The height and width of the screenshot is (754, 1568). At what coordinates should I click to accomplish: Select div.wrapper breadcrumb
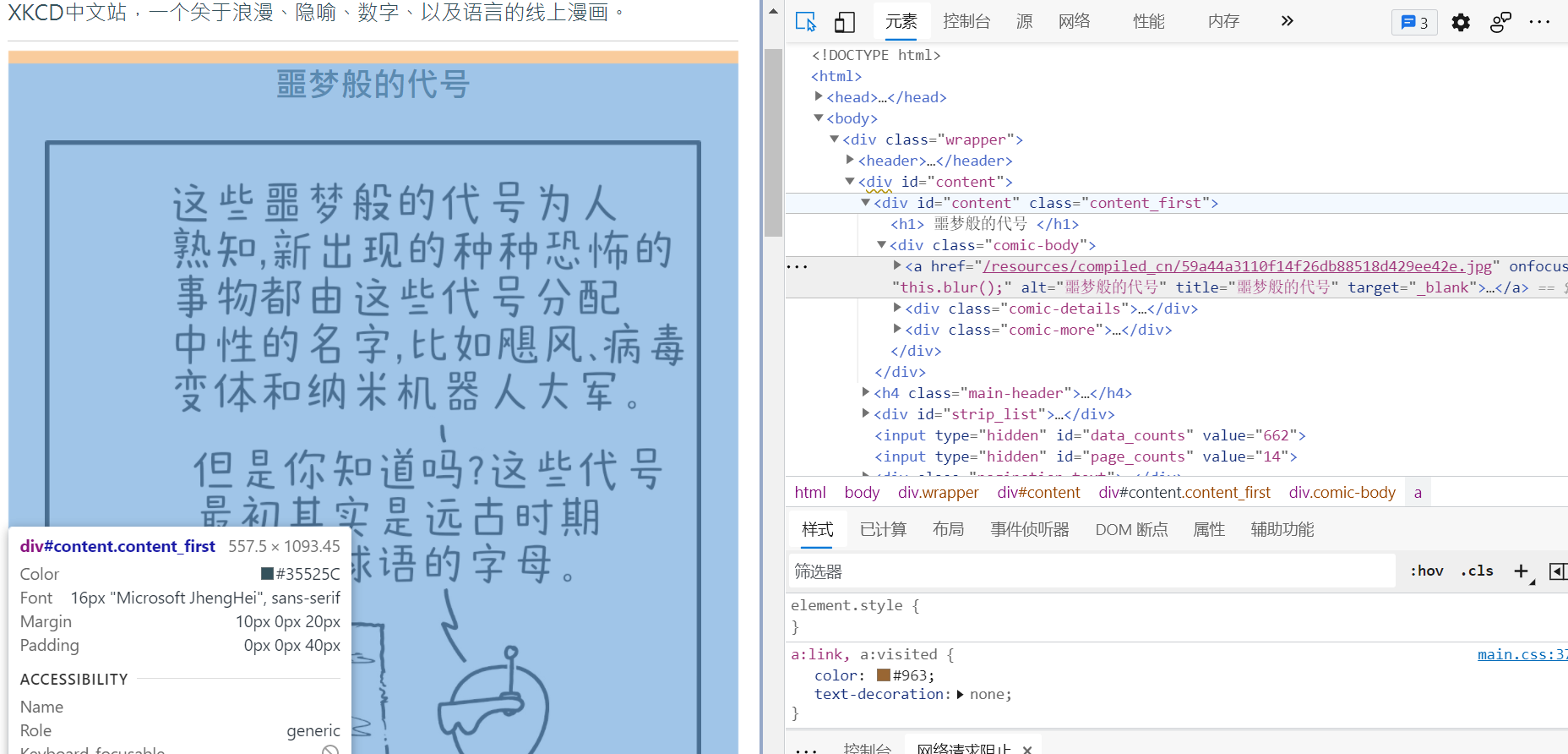pyautogui.click(x=939, y=493)
